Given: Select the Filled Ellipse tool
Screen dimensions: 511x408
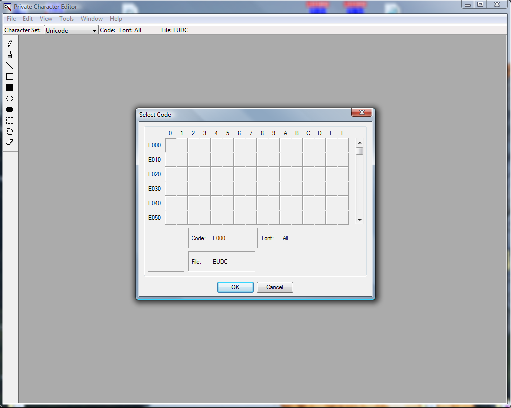Looking at the screenshot, I should pyautogui.click(x=10, y=109).
